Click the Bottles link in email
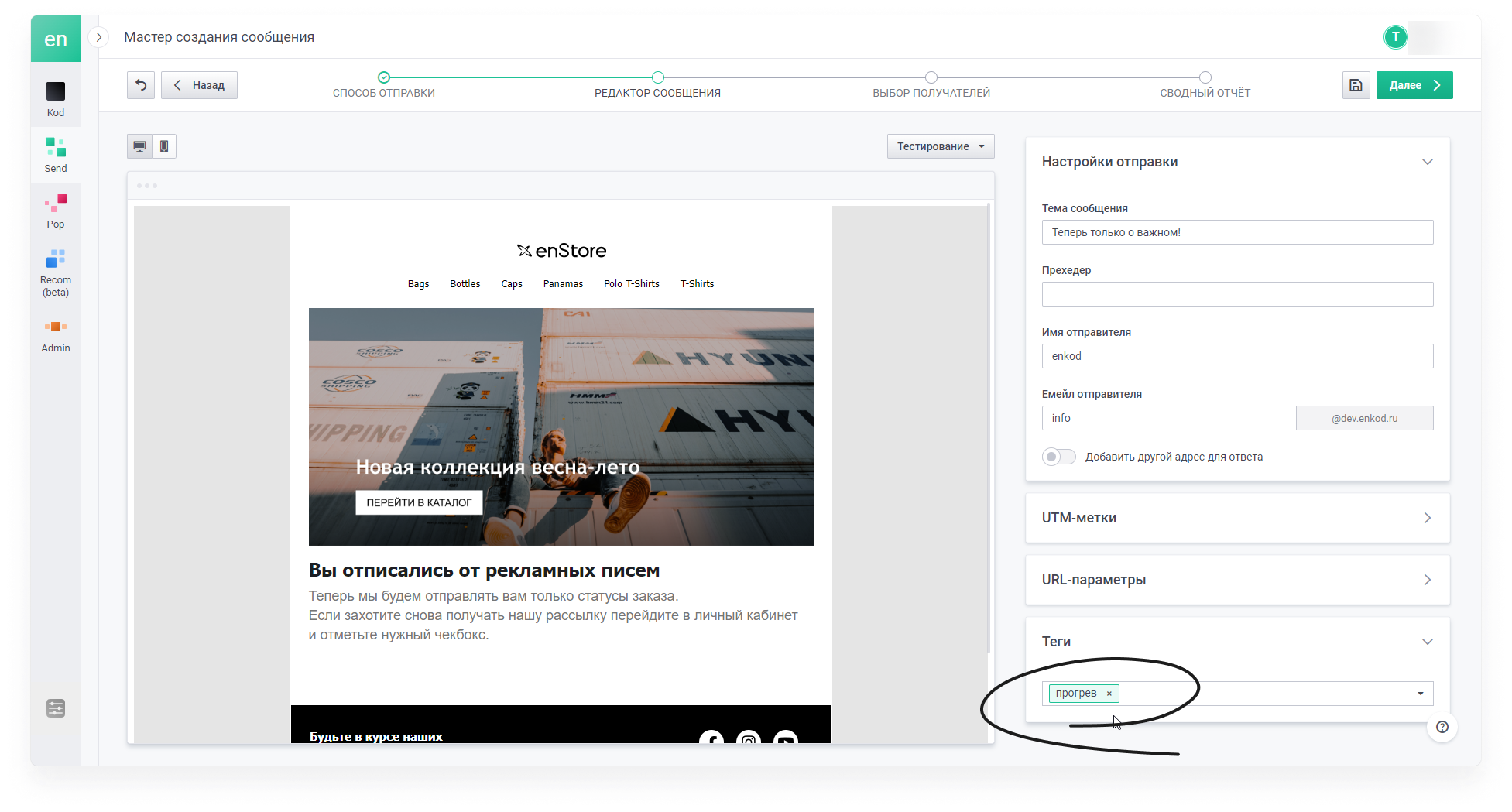This screenshot has width=1512, height=812. 465,284
